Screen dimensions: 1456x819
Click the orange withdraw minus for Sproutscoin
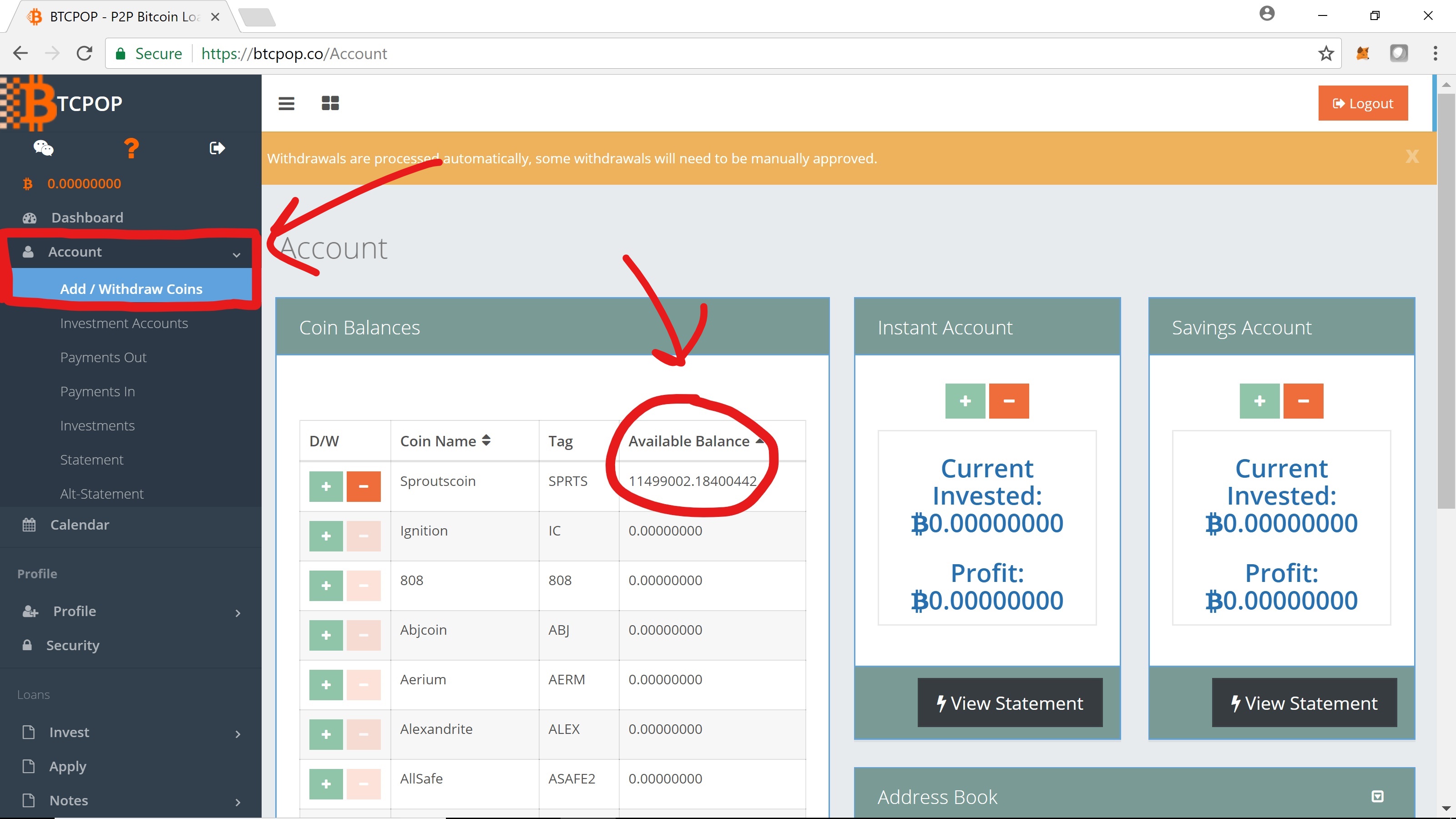tap(364, 486)
